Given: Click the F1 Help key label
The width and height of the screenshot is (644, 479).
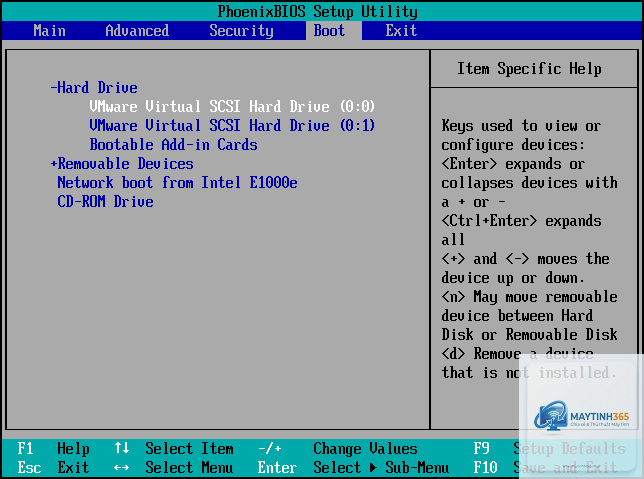Looking at the screenshot, I should pos(53,449).
